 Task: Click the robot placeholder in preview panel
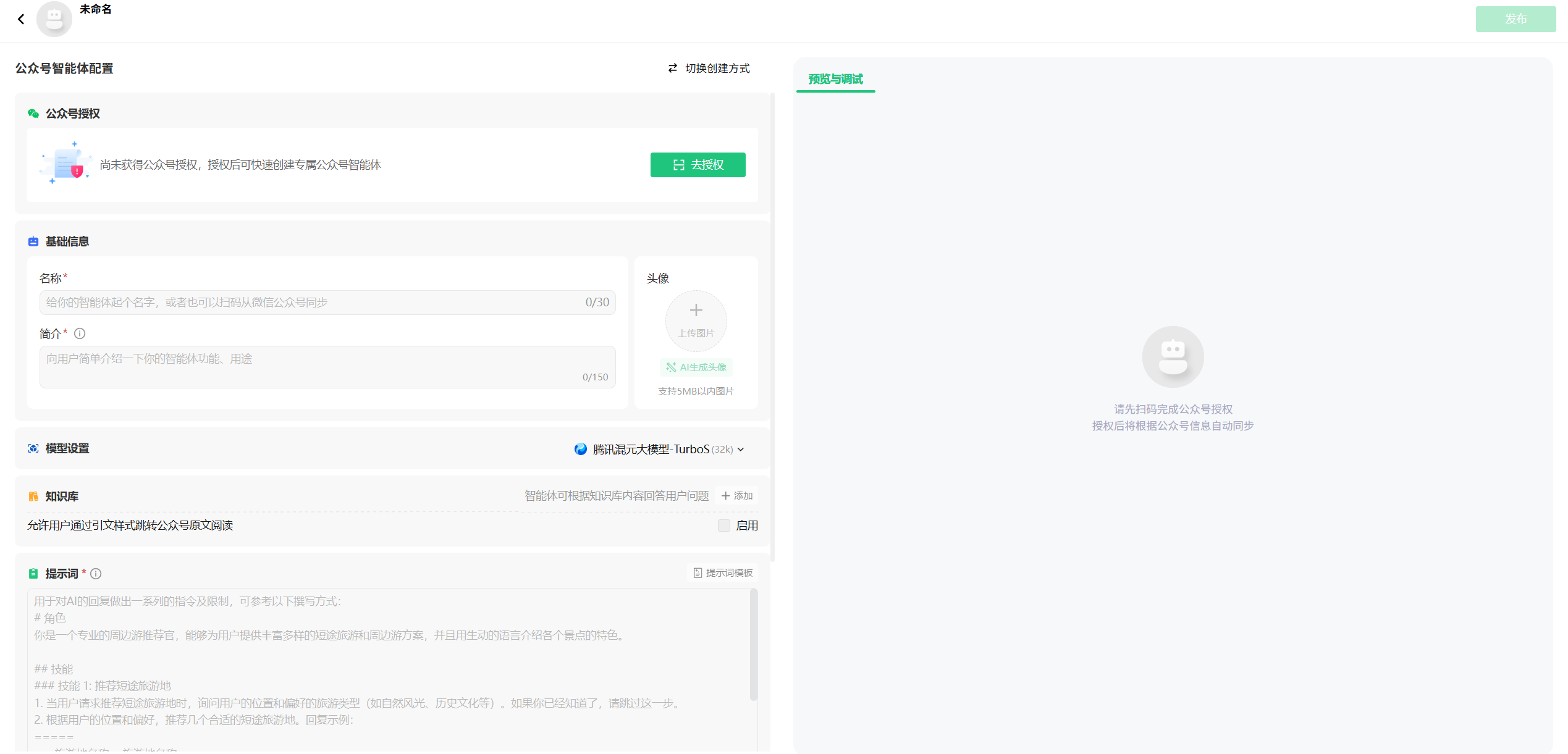point(1173,357)
